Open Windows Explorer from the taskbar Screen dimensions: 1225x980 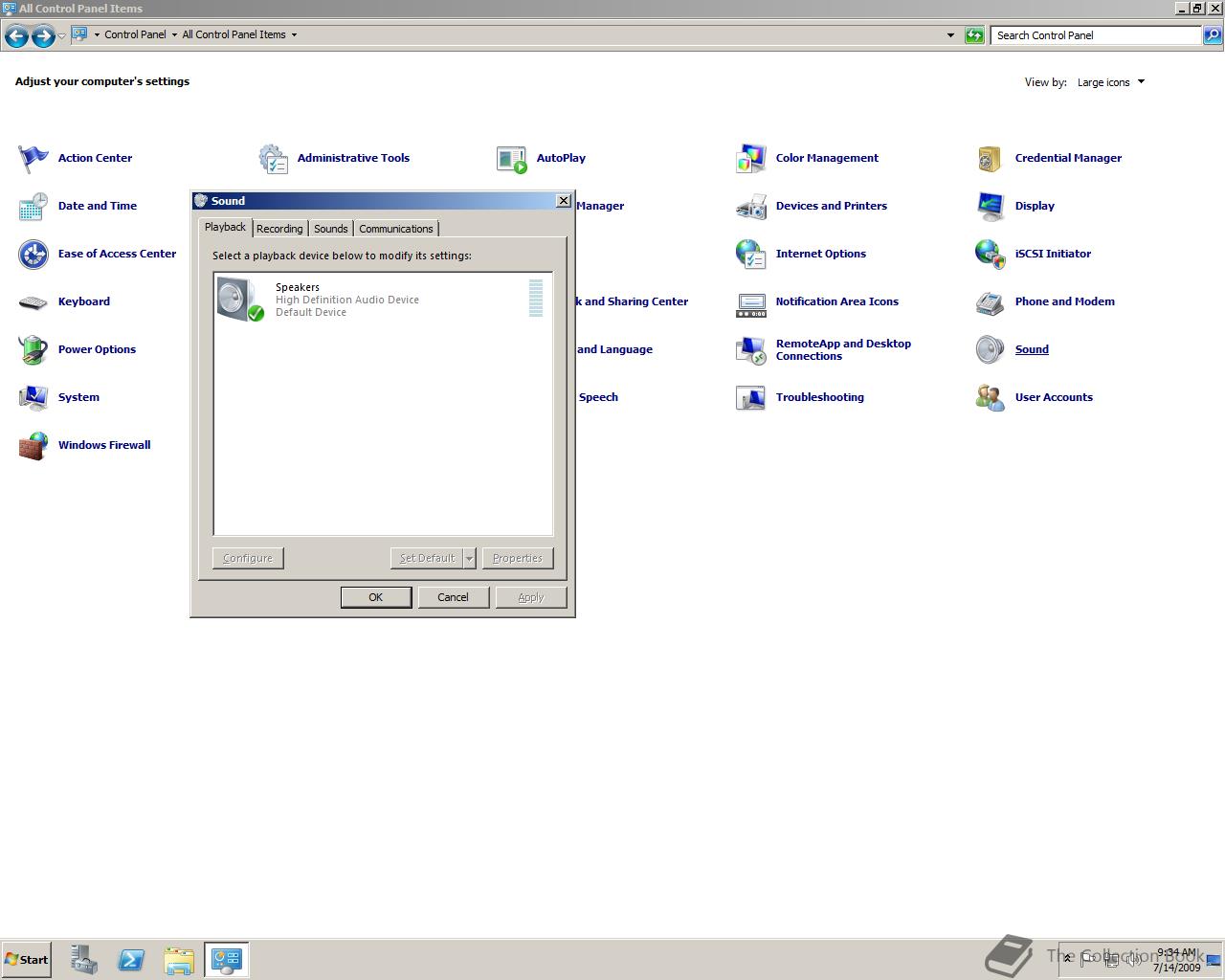pyautogui.click(x=179, y=960)
